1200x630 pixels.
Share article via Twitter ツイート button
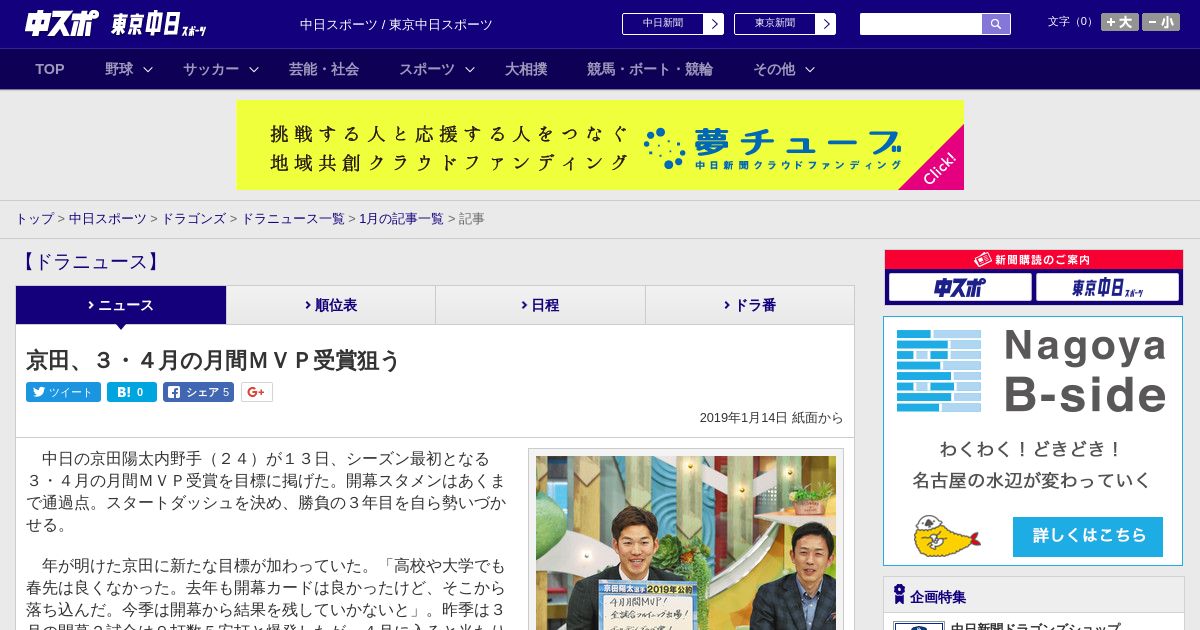[63, 392]
